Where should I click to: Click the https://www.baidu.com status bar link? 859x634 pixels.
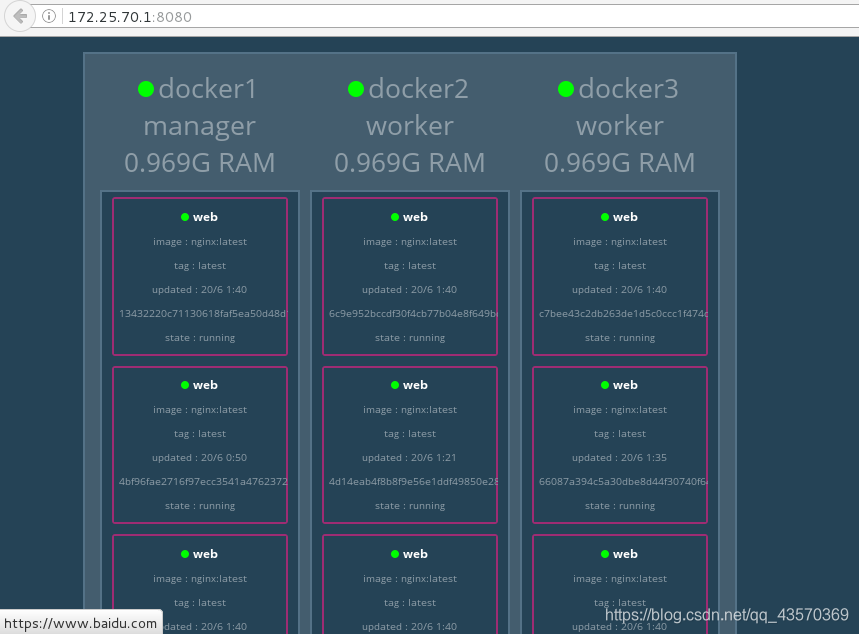(81, 623)
